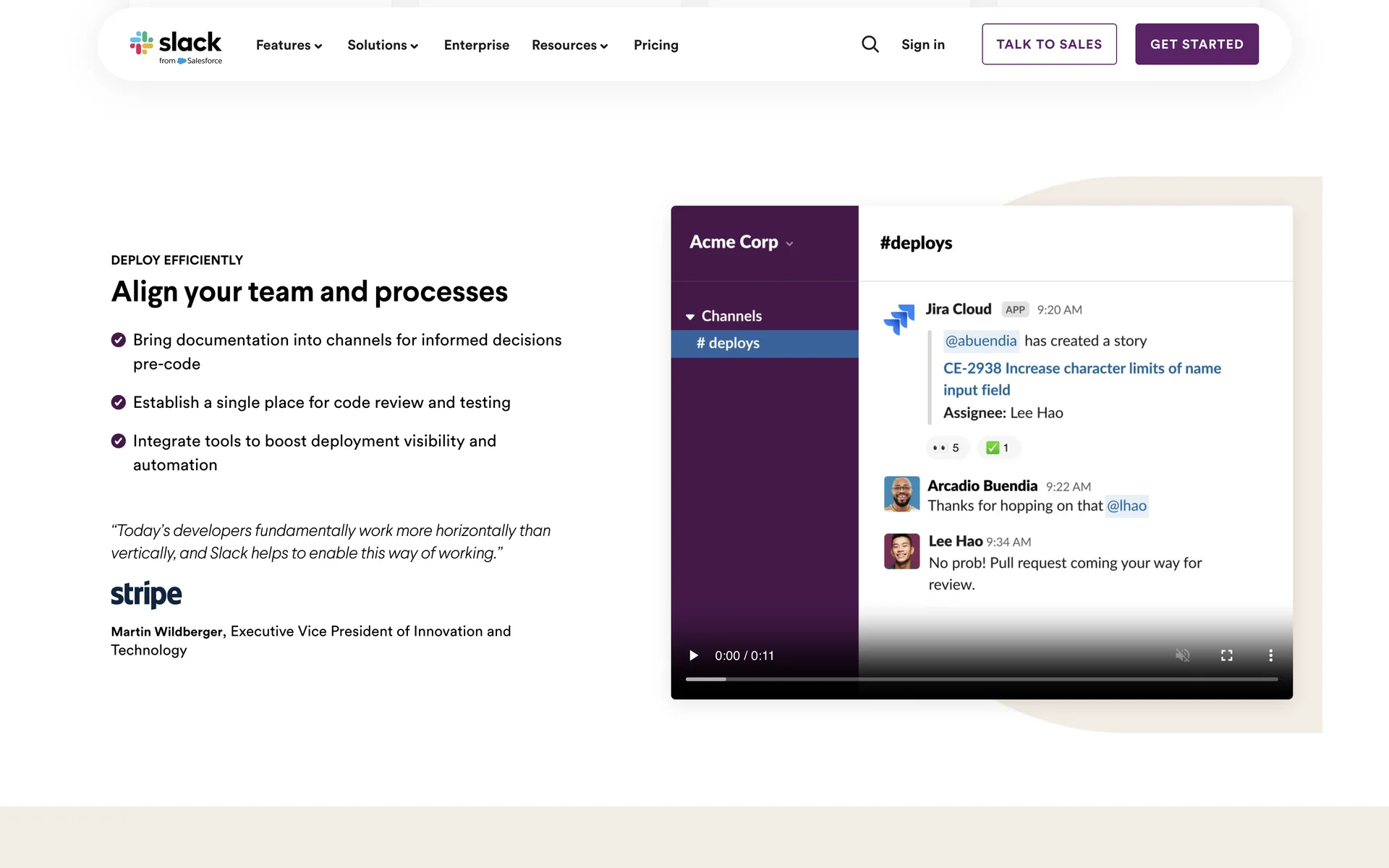Click the Jira Cloud app icon
The image size is (1389, 868).
[899, 319]
